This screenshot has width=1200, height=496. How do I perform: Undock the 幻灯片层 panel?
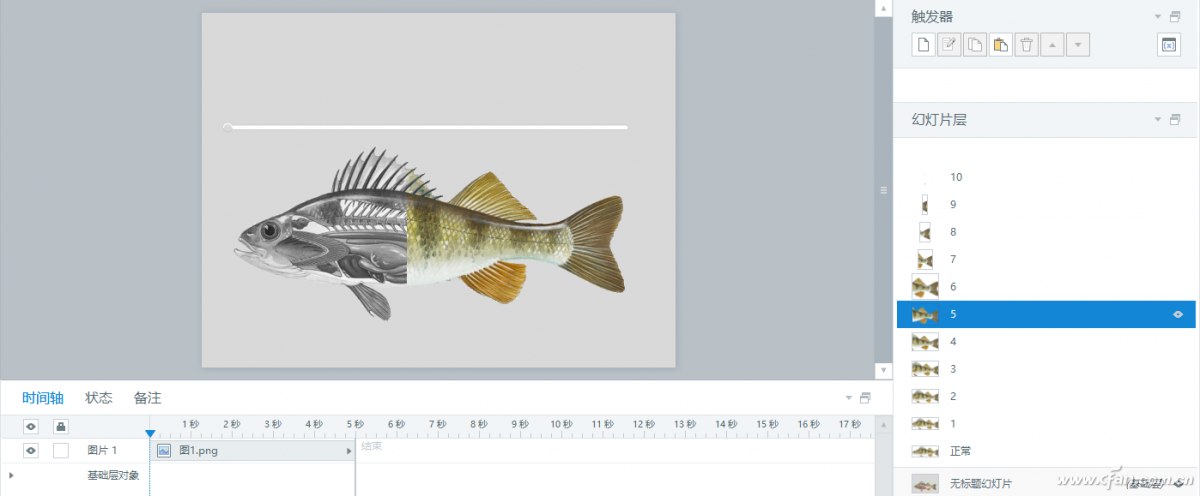[1175, 120]
